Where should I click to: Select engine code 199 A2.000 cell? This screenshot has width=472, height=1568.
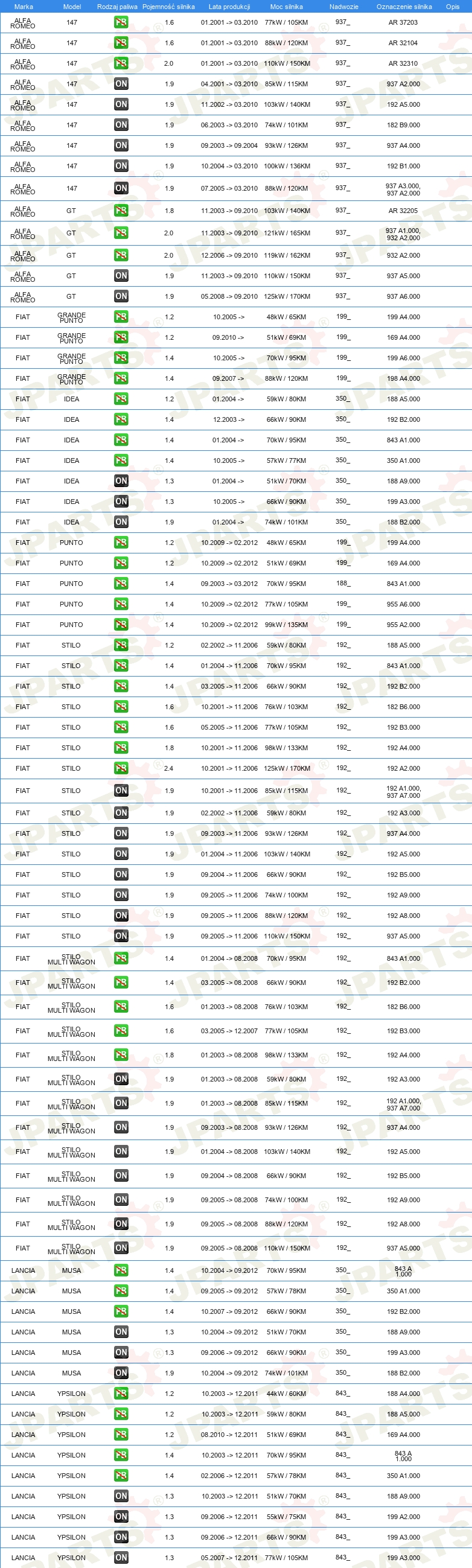point(403,1517)
